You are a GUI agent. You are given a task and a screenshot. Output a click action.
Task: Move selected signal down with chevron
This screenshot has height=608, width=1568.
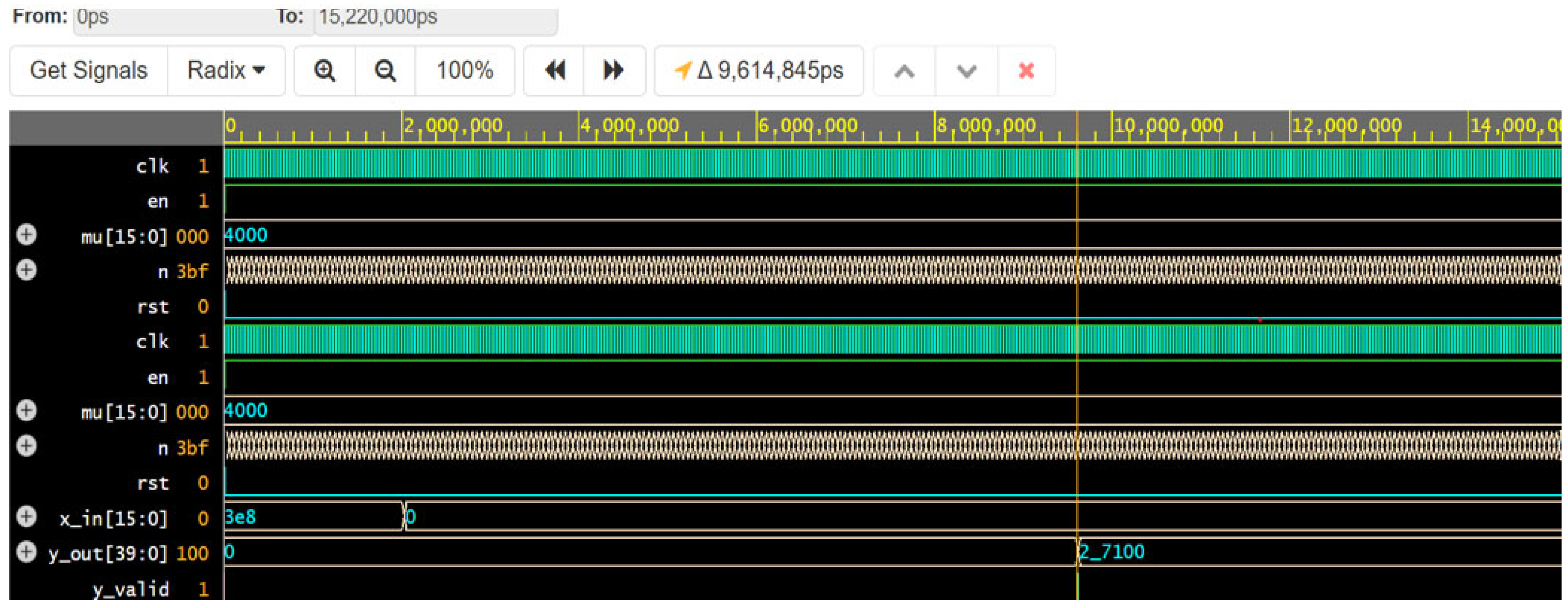(966, 71)
